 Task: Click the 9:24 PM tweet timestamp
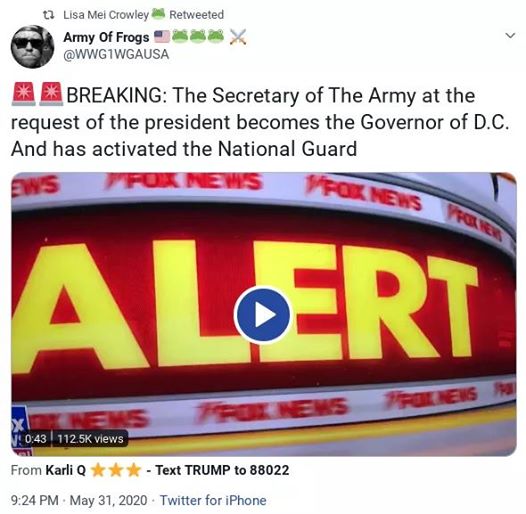pyautogui.click(x=35, y=500)
